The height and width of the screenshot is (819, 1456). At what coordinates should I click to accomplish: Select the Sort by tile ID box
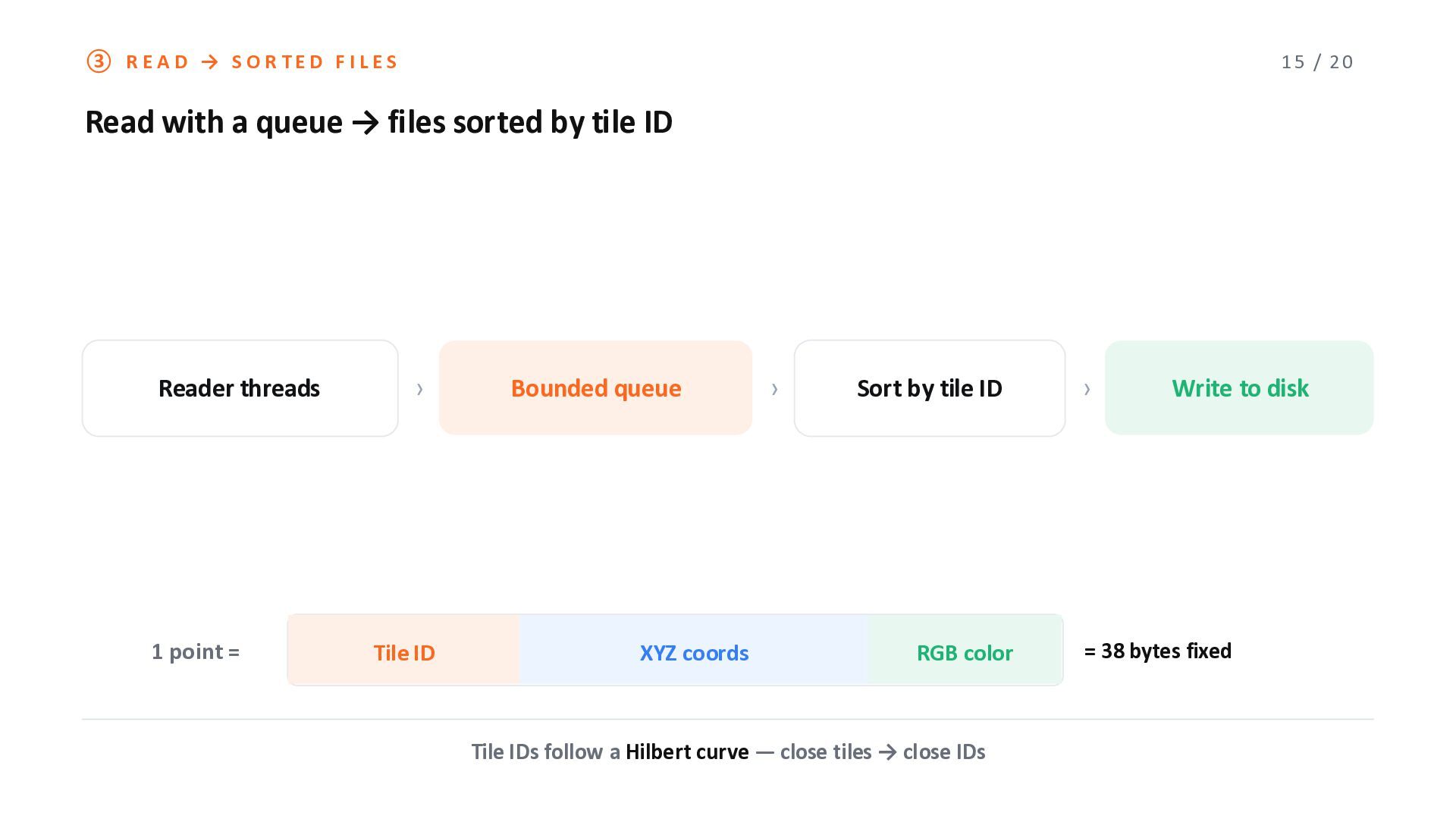(x=930, y=388)
